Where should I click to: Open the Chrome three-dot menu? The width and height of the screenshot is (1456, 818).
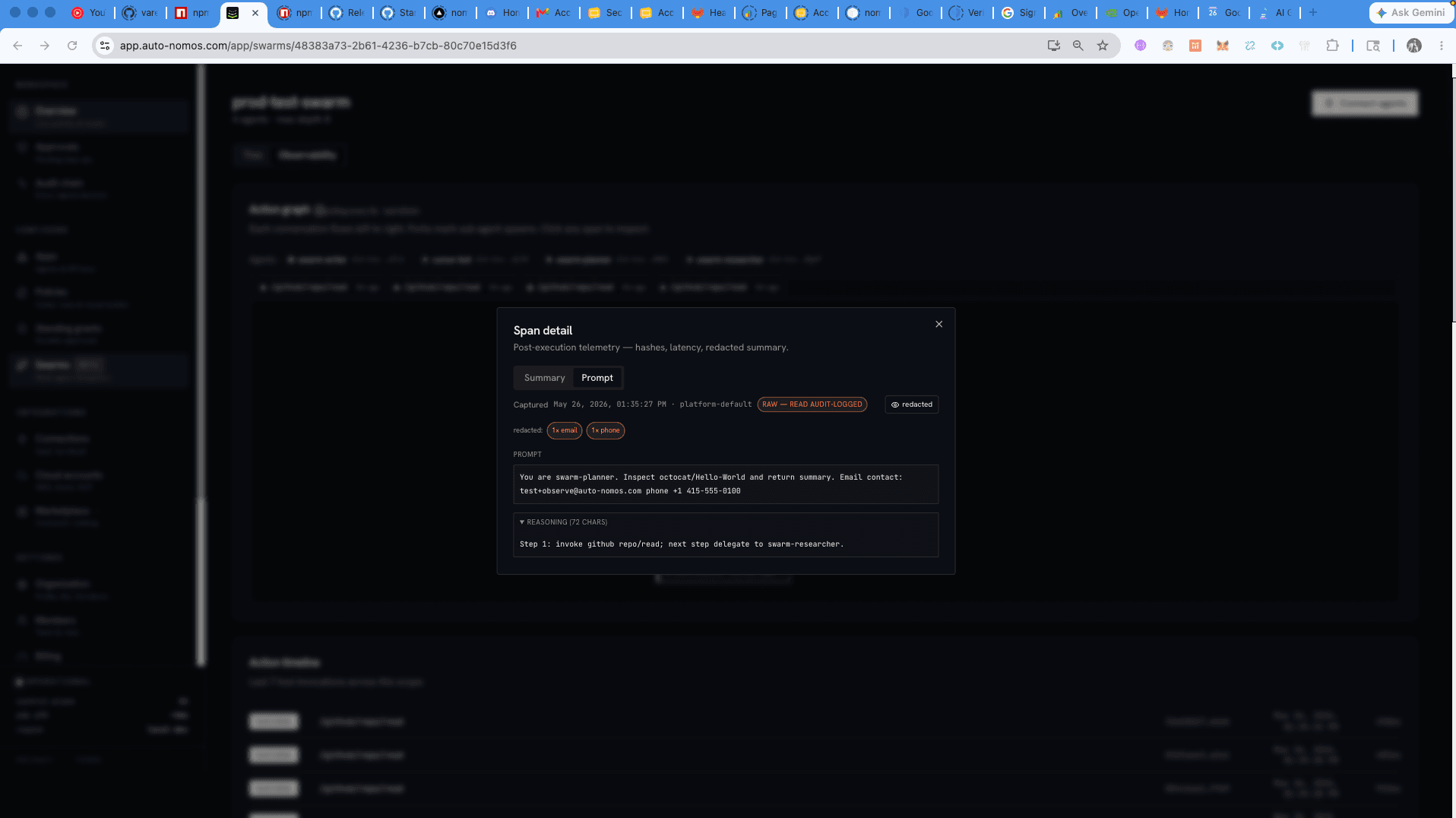click(1441, 46)
